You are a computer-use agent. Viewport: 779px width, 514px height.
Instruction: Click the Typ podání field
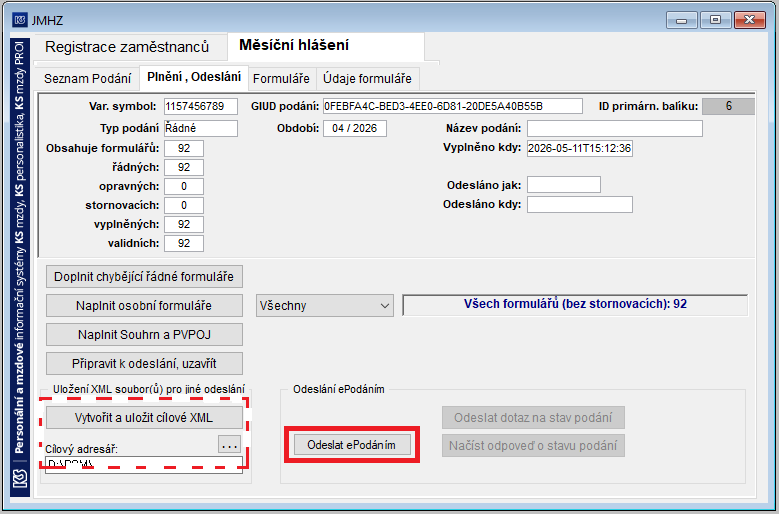[x=201, y=128]
